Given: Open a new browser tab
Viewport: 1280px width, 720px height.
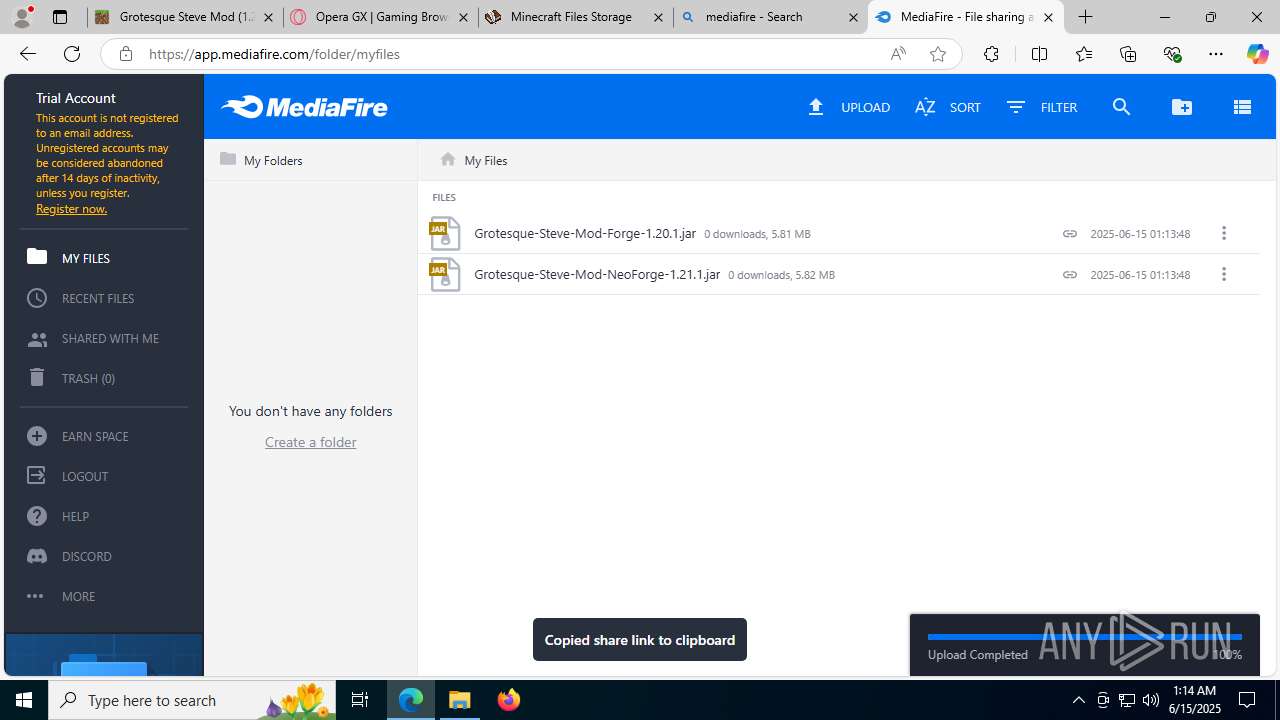Looking at the screenshot, I should pos(1085,17).
